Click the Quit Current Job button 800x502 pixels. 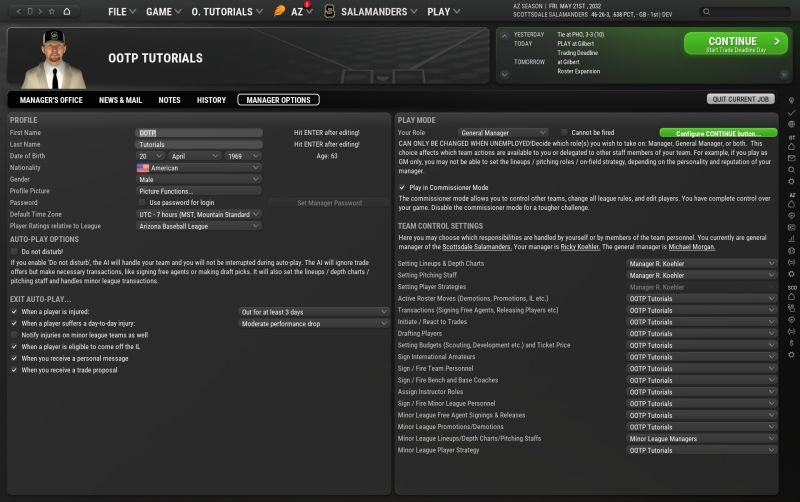click(x=741, y=99)
